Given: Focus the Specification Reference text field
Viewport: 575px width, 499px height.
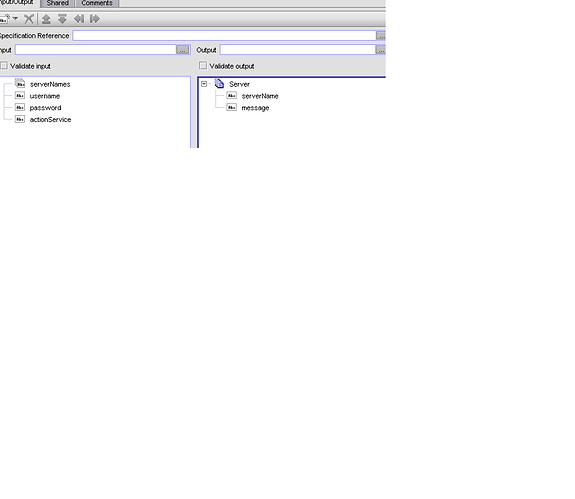Looking at the screenshot, I should pos(224,36).
